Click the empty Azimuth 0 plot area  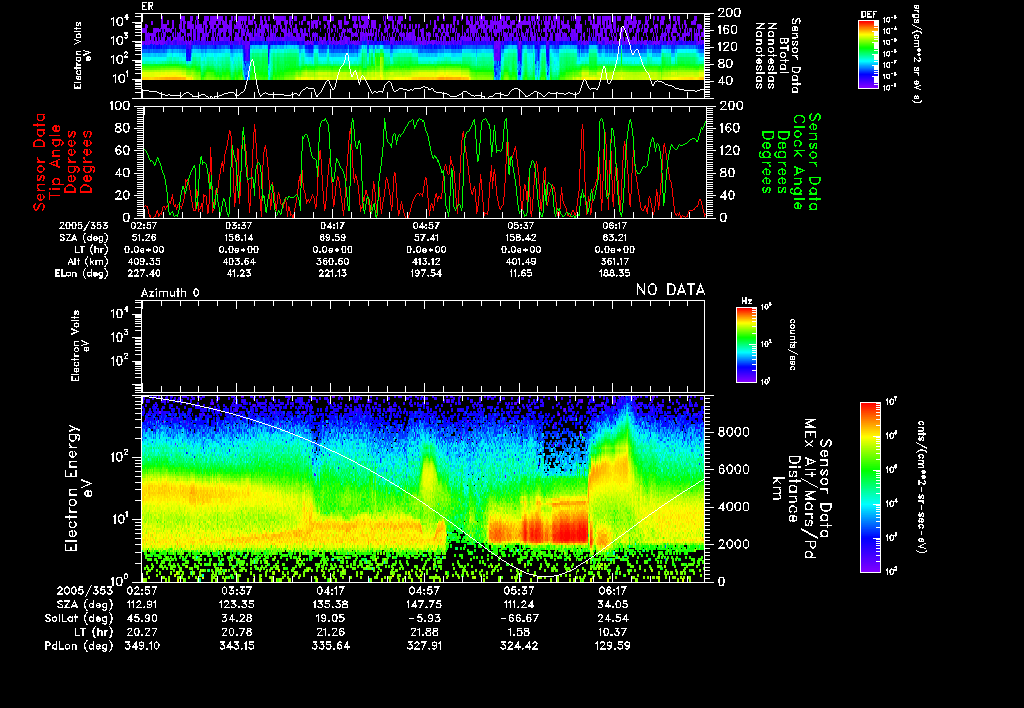(423, 345)
